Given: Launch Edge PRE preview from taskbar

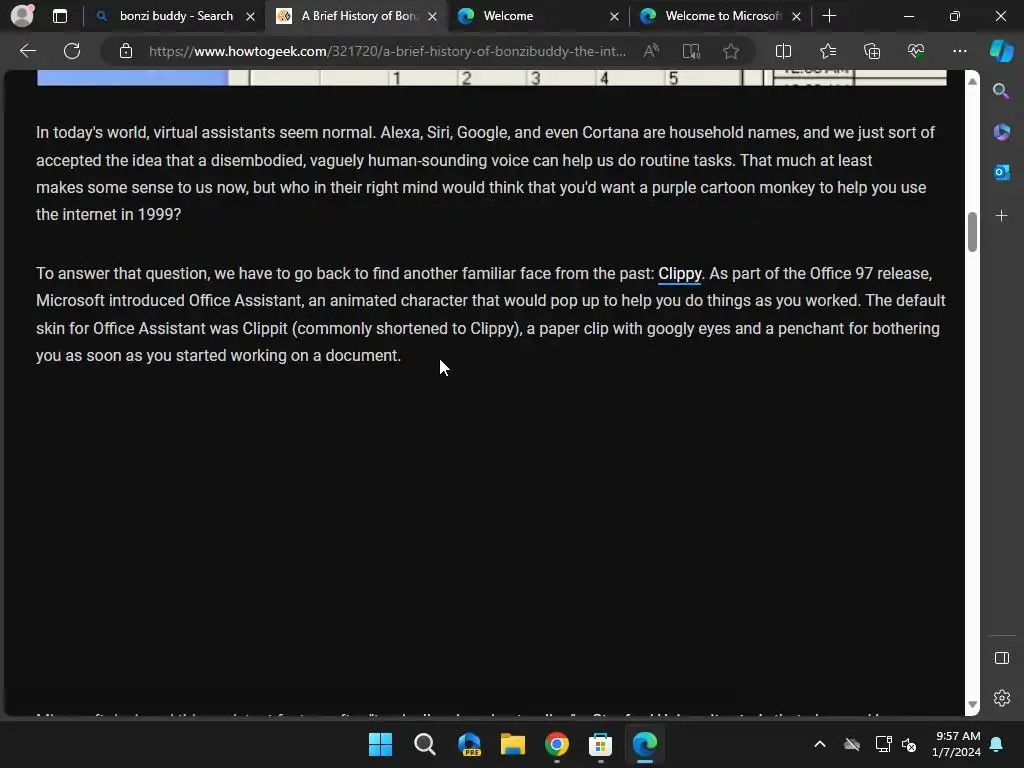Looking at the screenshot, I should [x=469, y=744].
